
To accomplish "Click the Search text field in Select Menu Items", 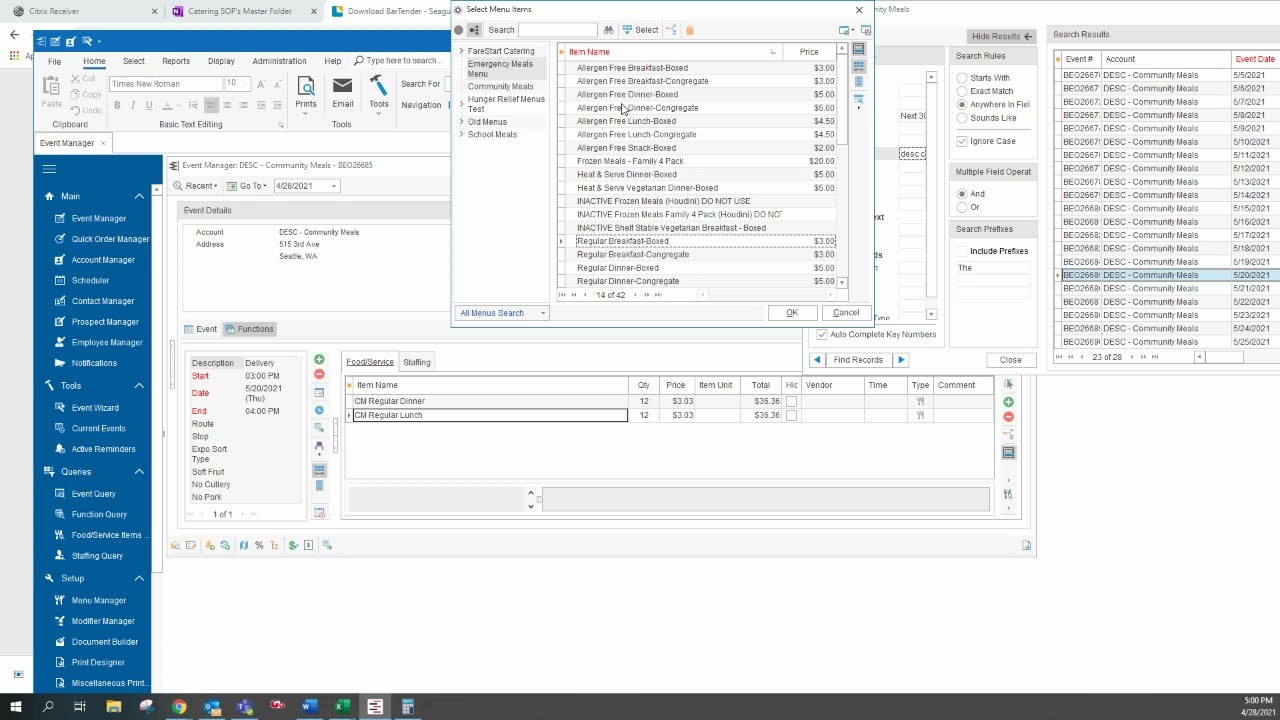I will tap(557, 30).
